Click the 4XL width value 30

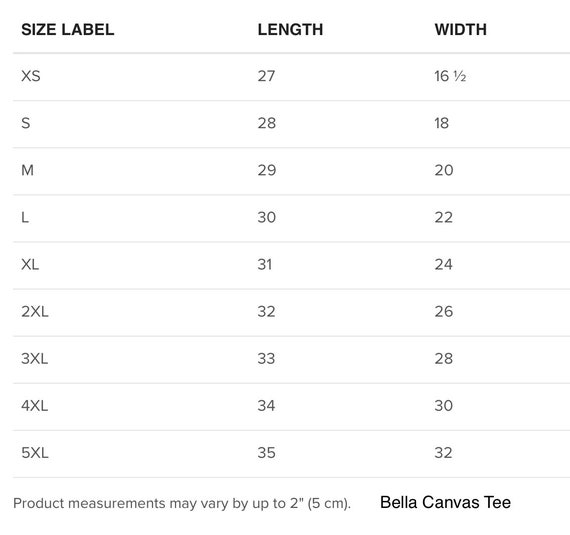coord(443,406)
